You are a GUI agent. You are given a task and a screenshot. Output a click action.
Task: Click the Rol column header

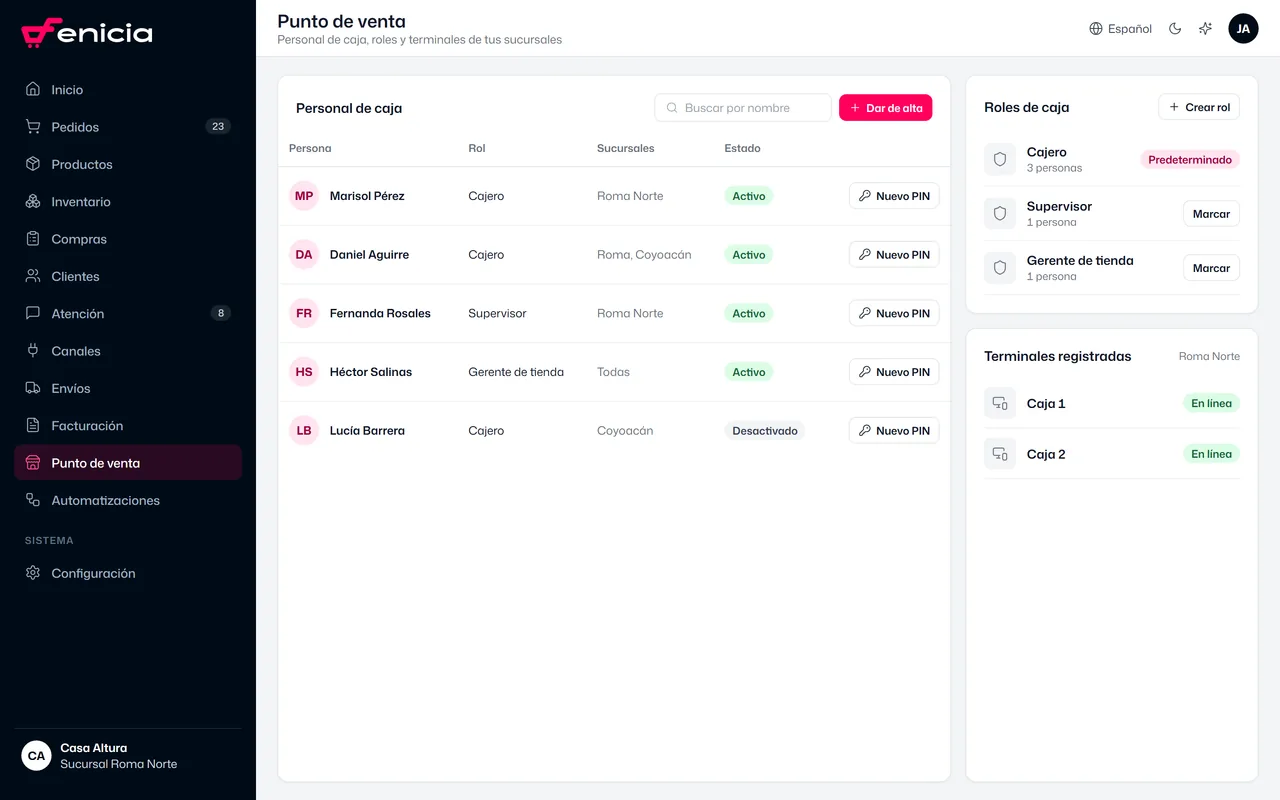pos(477,148)
